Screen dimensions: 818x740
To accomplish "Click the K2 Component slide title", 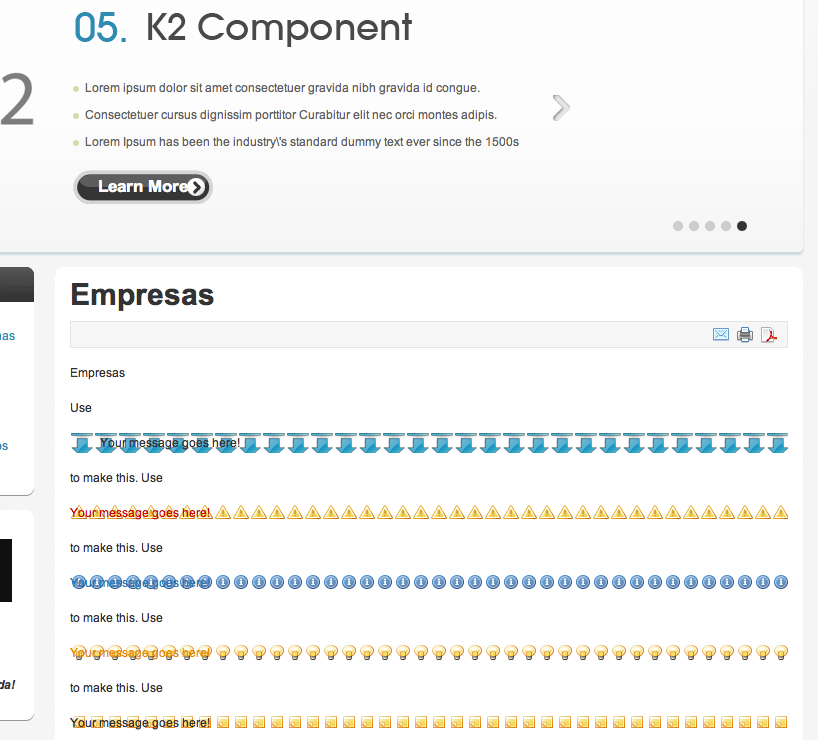I will tap(279, 27).
